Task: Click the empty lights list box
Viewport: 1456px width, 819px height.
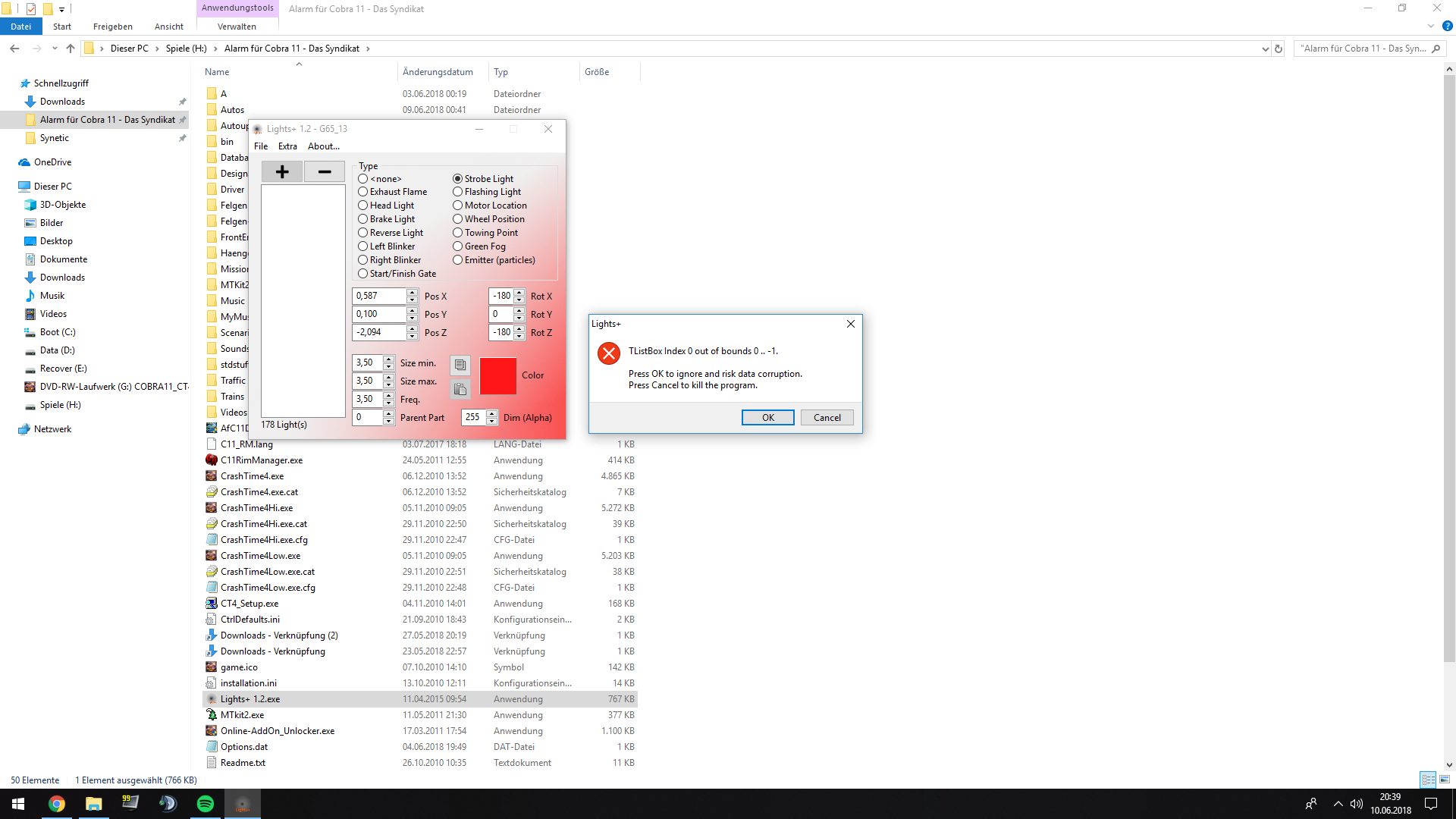Action: [x=303, y=300]
